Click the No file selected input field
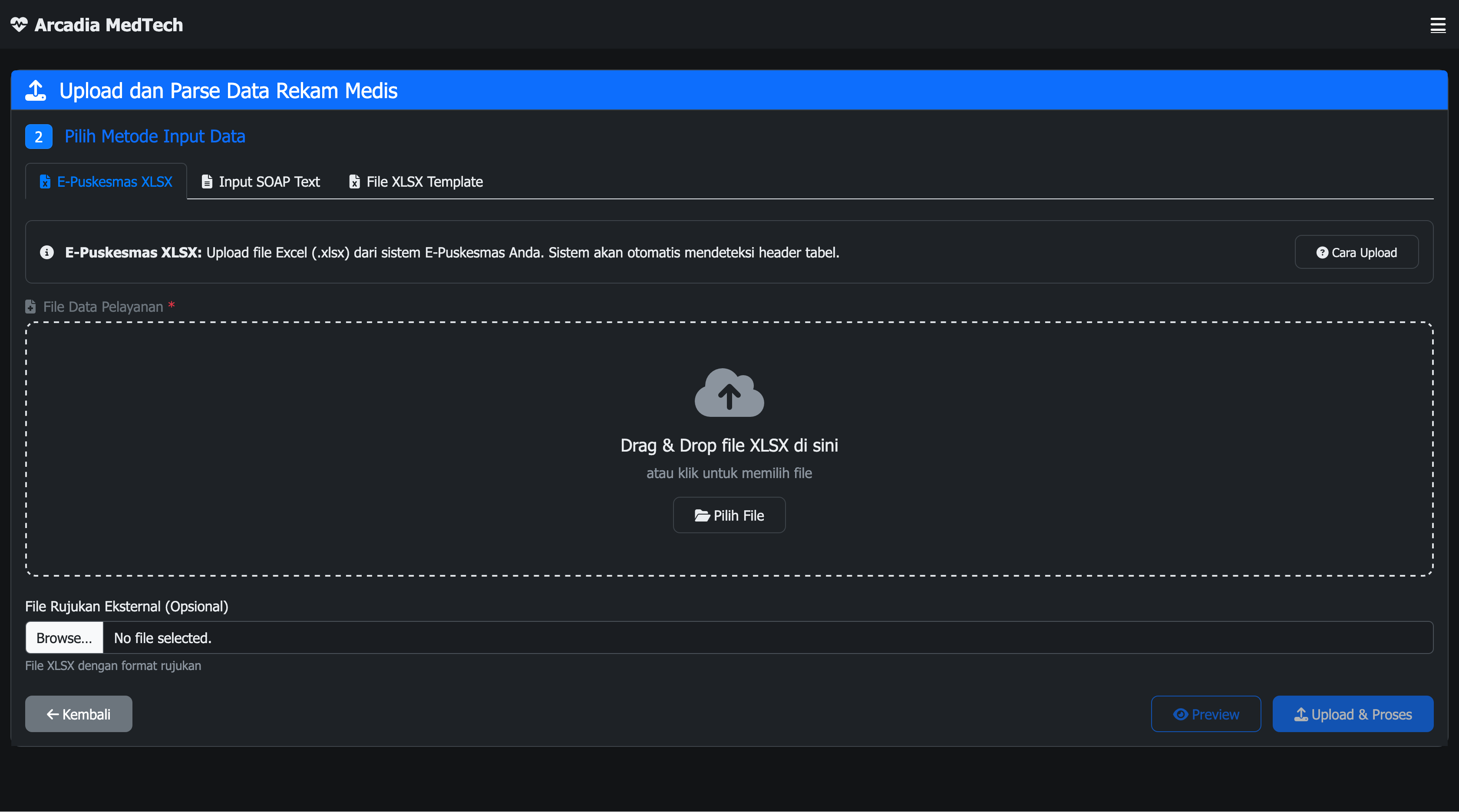Screen dimensions: 1459x812 [767, 638]
